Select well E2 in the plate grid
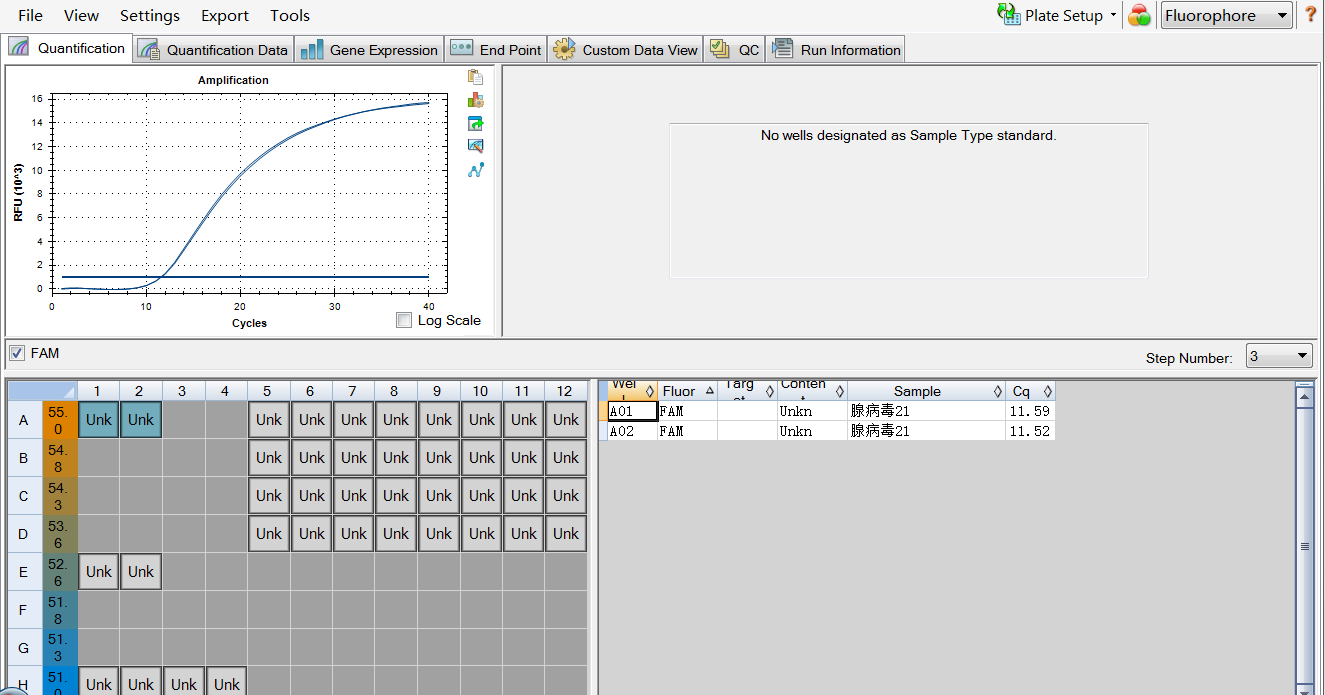Screen dimensions: 1325x695 pyautogui.click(x=141, y=572)
